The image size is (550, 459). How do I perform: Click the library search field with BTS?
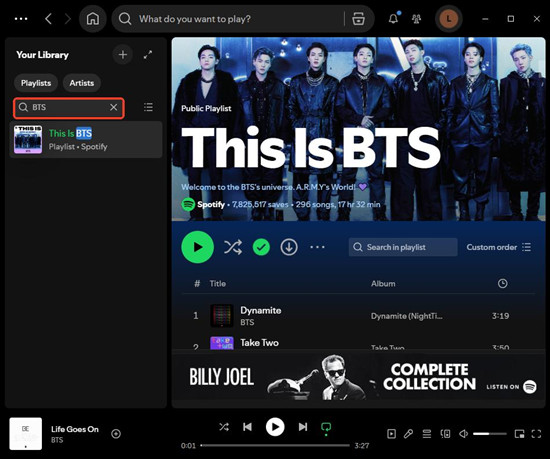69,108
